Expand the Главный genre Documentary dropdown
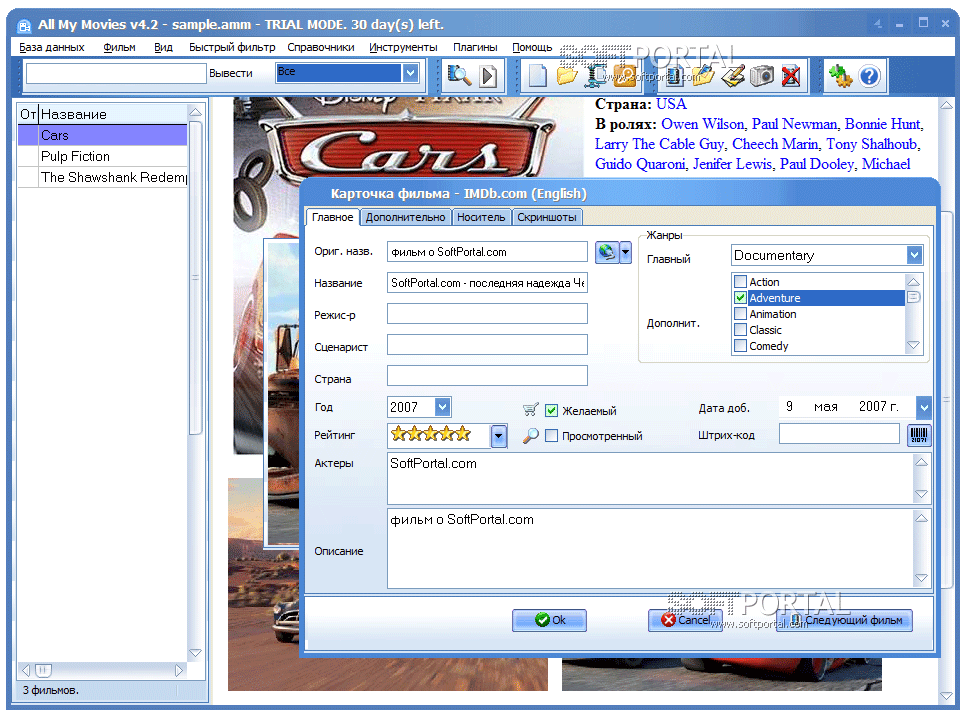Screen dimensions: 967x722 pyautogui.click(x=914, y=255)
